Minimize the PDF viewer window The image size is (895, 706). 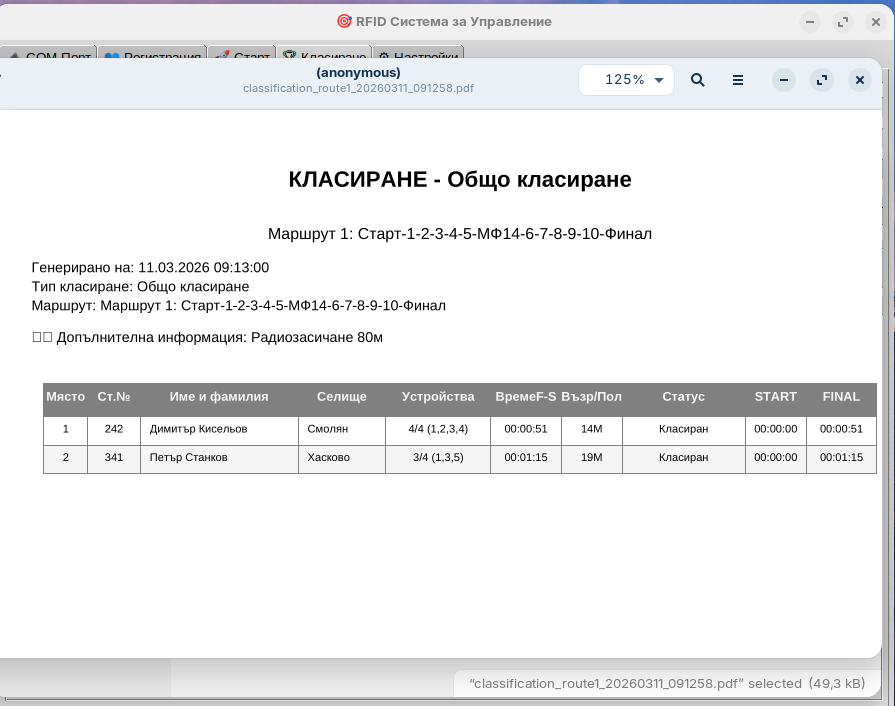point(784,80)
